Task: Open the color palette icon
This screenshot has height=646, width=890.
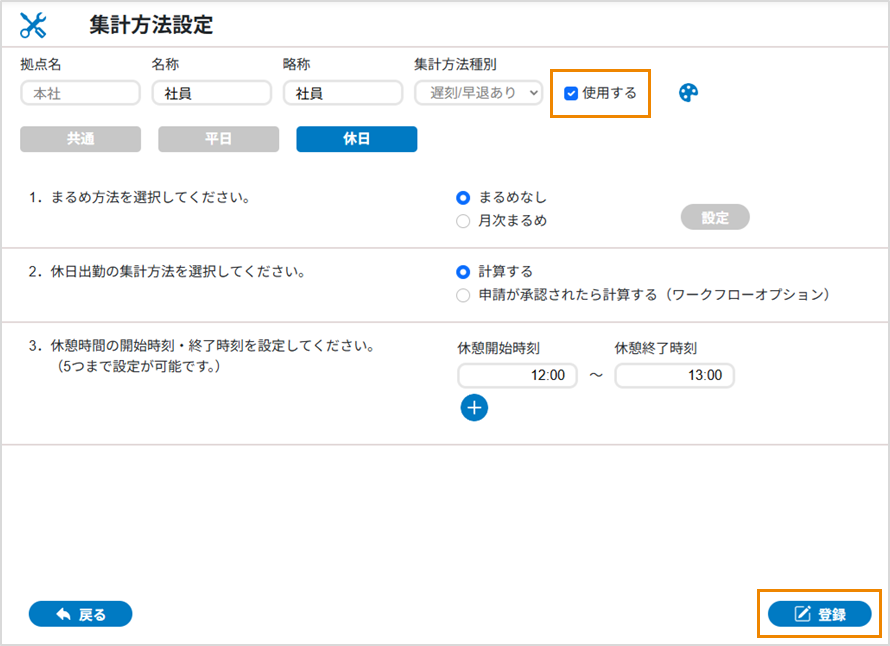Action: pos(688,93)
